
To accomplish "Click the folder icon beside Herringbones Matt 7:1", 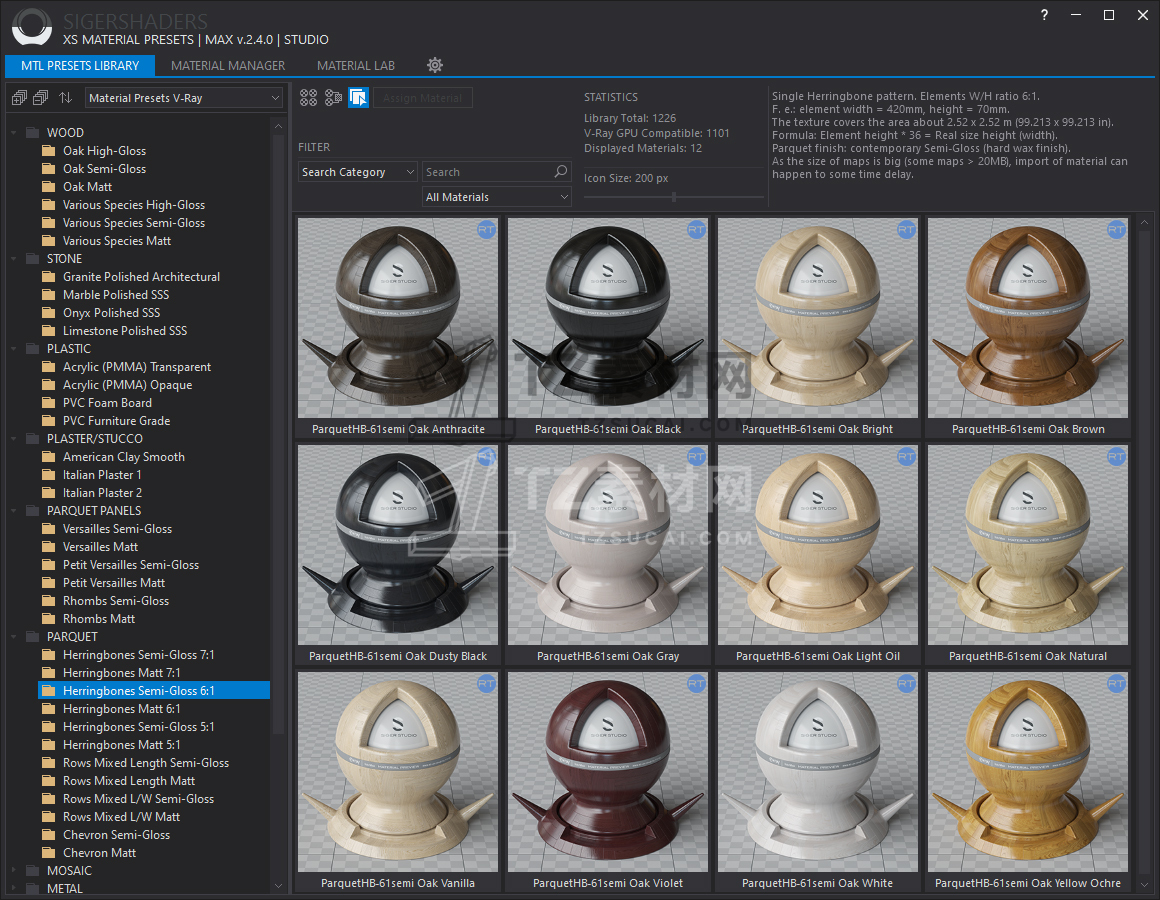I will [49, 673].
